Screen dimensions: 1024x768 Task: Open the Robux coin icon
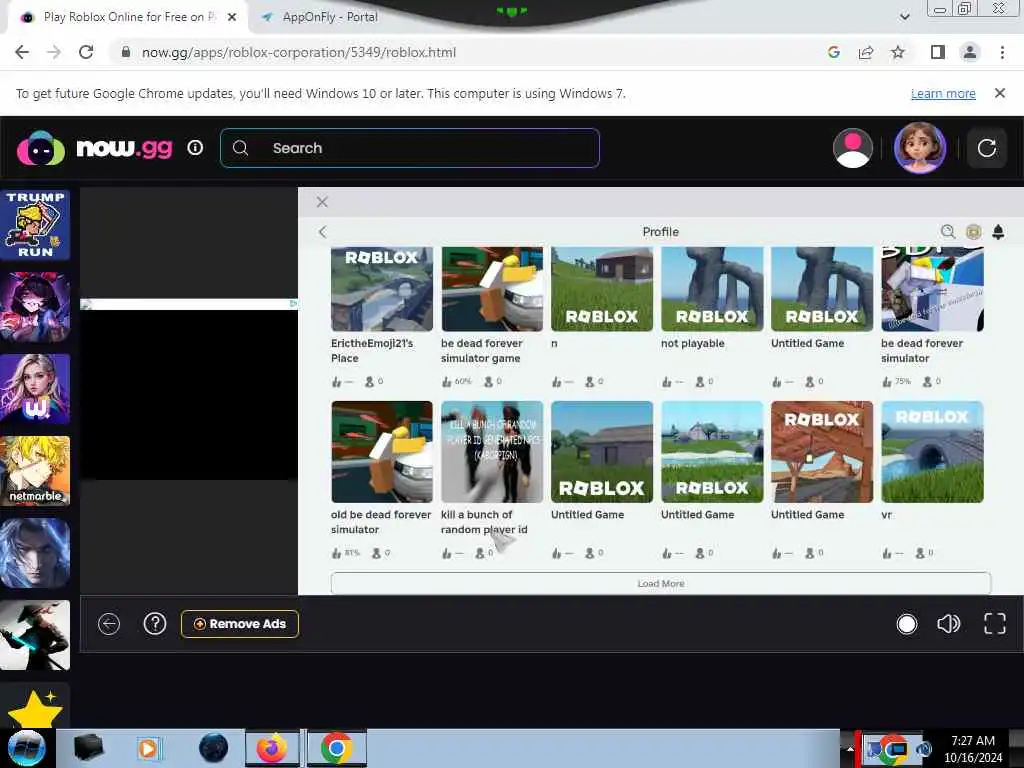pos(973,232)
